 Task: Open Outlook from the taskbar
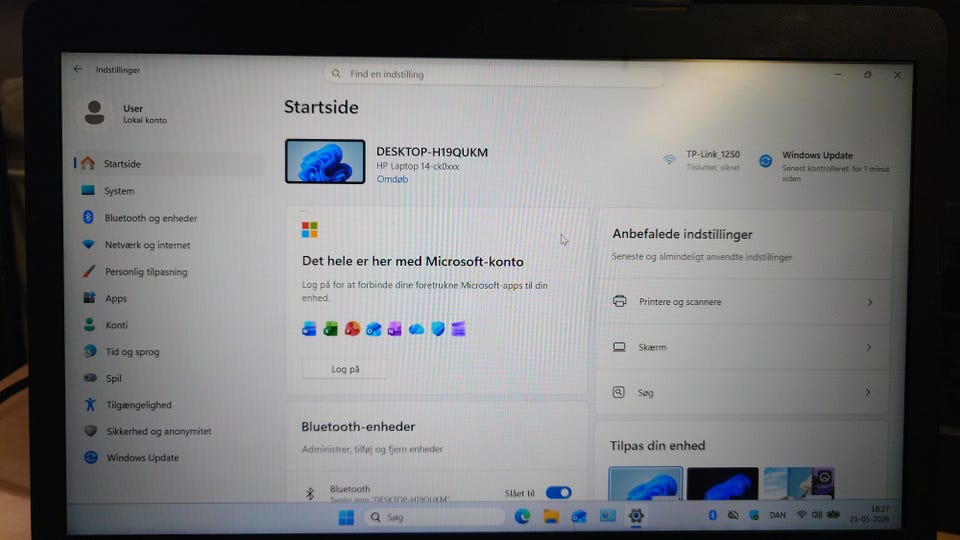579,517
